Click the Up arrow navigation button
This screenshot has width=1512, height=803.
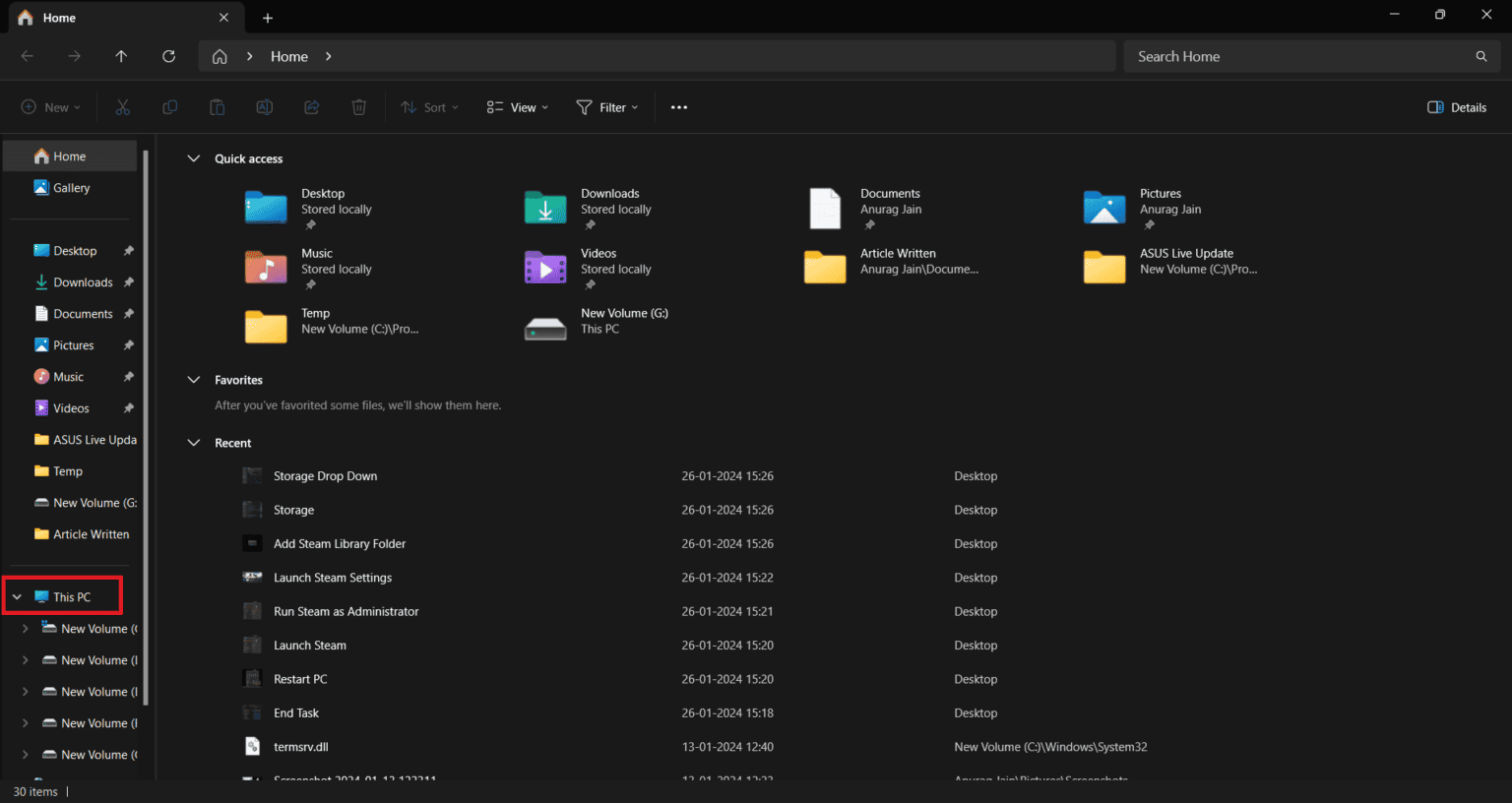[121, 56]
